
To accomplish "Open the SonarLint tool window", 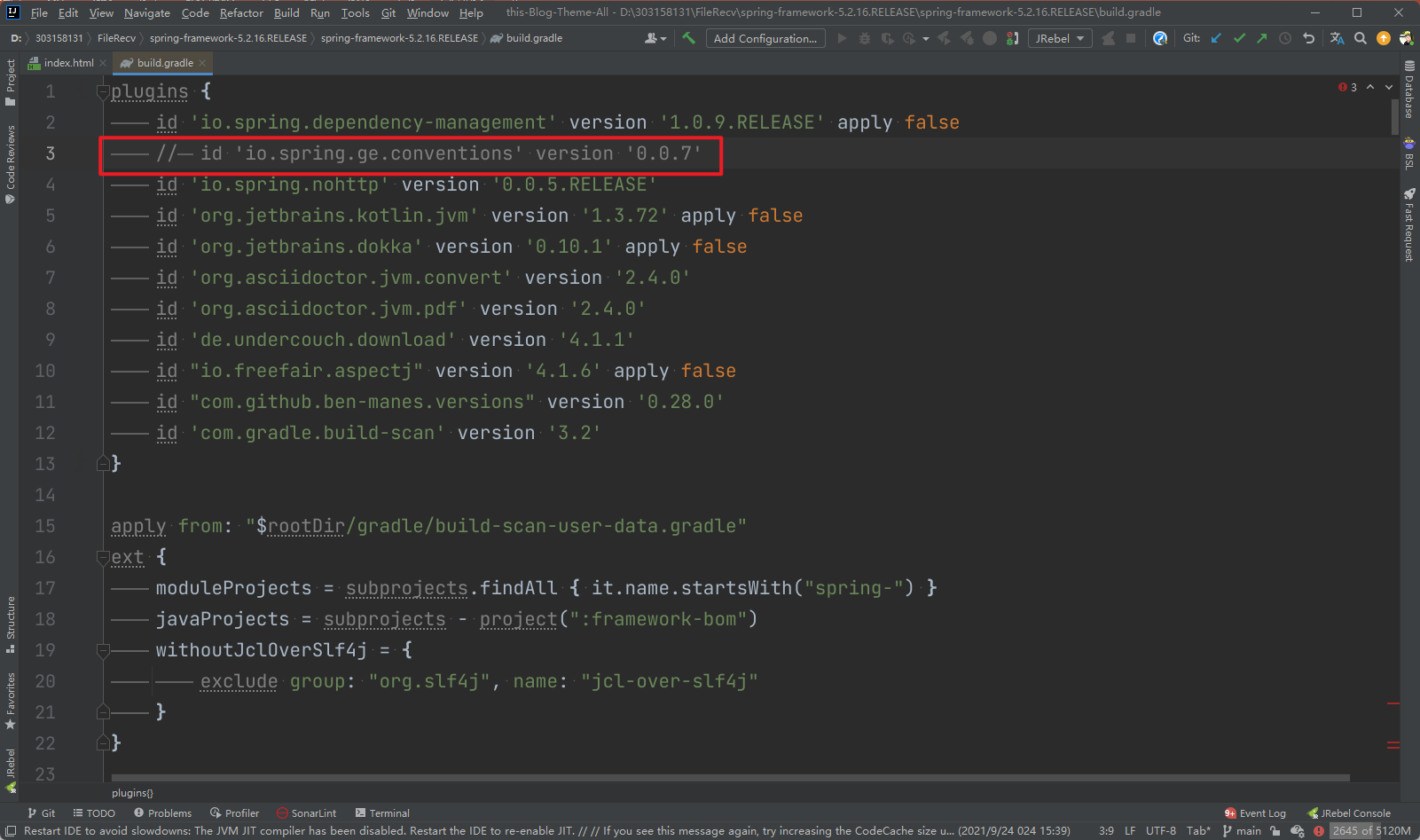I will click(x=307, y=813).
